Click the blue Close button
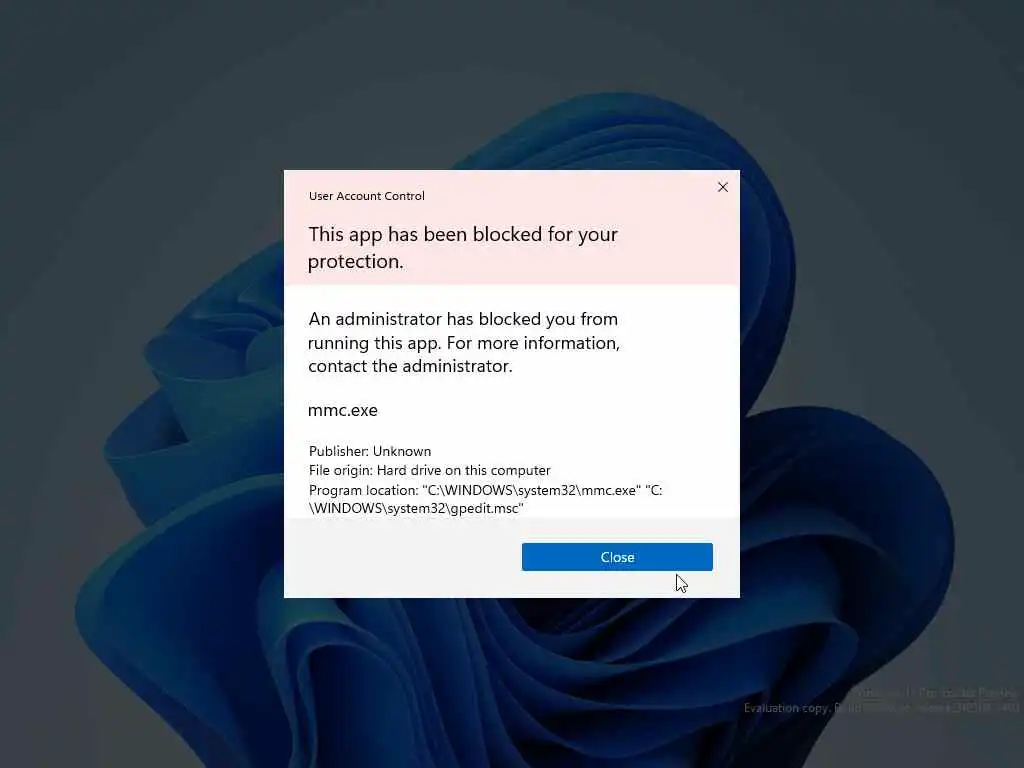The image size is (1024, 768). click(x=617, y=556)
